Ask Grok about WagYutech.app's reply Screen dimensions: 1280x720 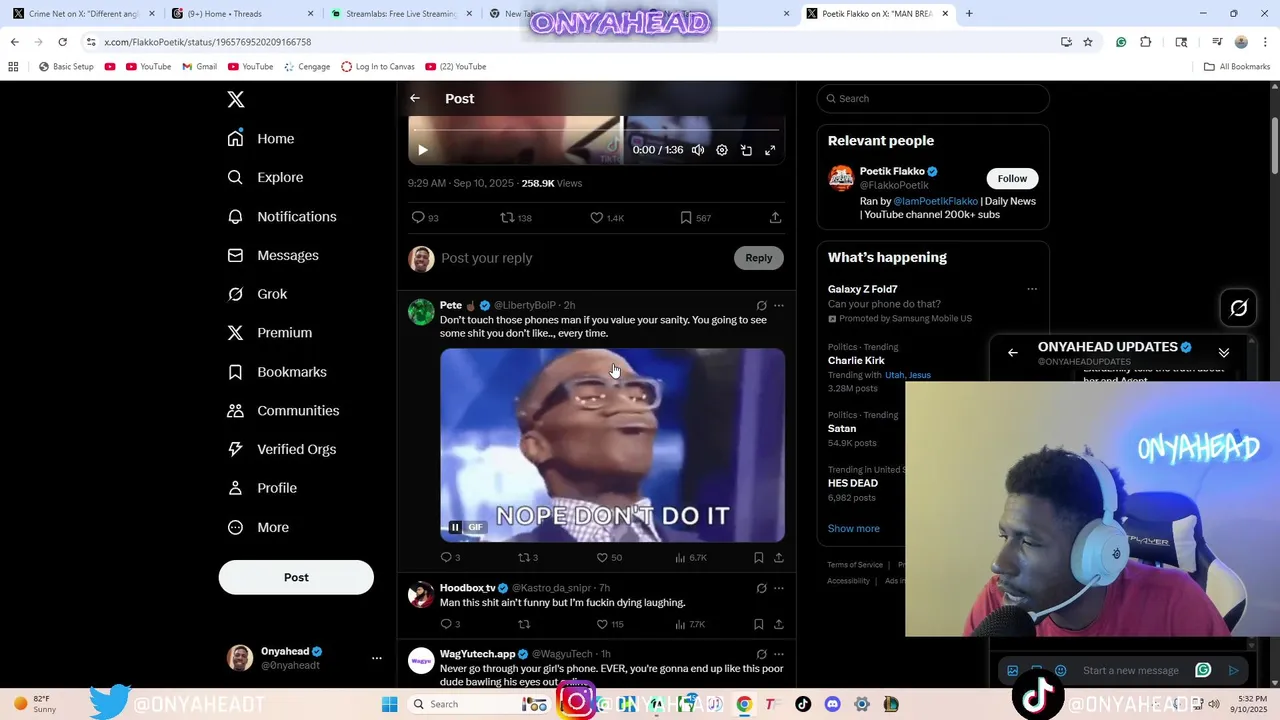tap(761, 654)
